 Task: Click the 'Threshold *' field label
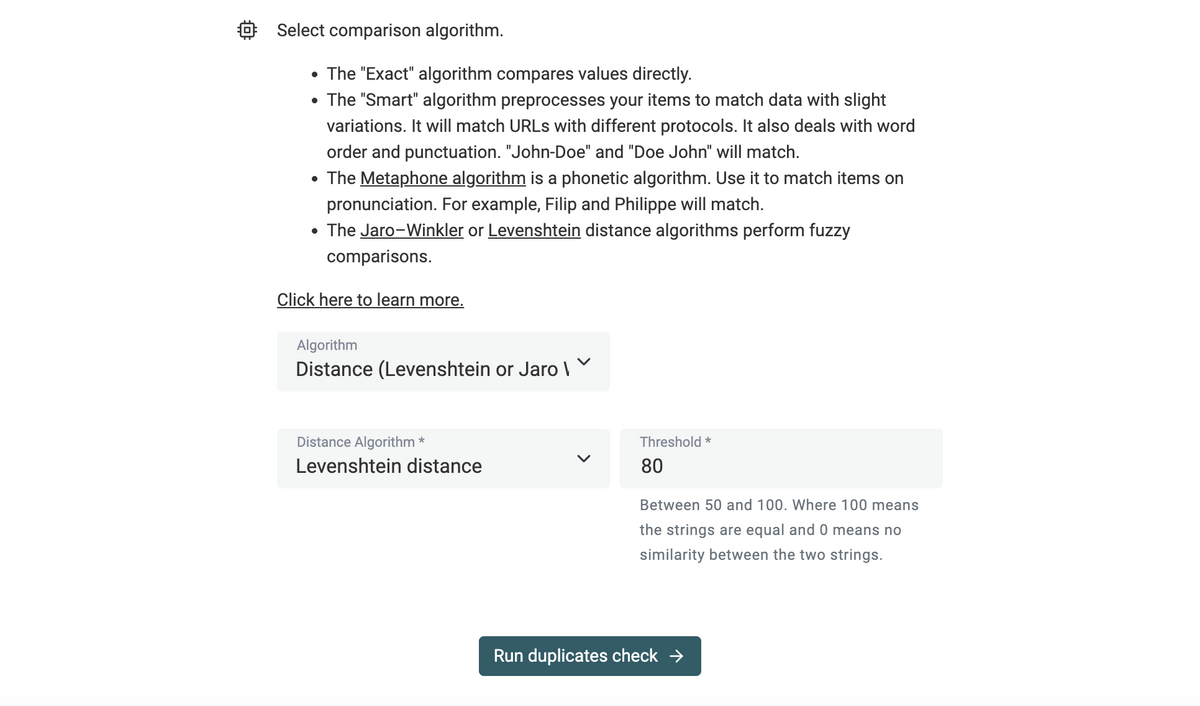click(x=675, y=442)
